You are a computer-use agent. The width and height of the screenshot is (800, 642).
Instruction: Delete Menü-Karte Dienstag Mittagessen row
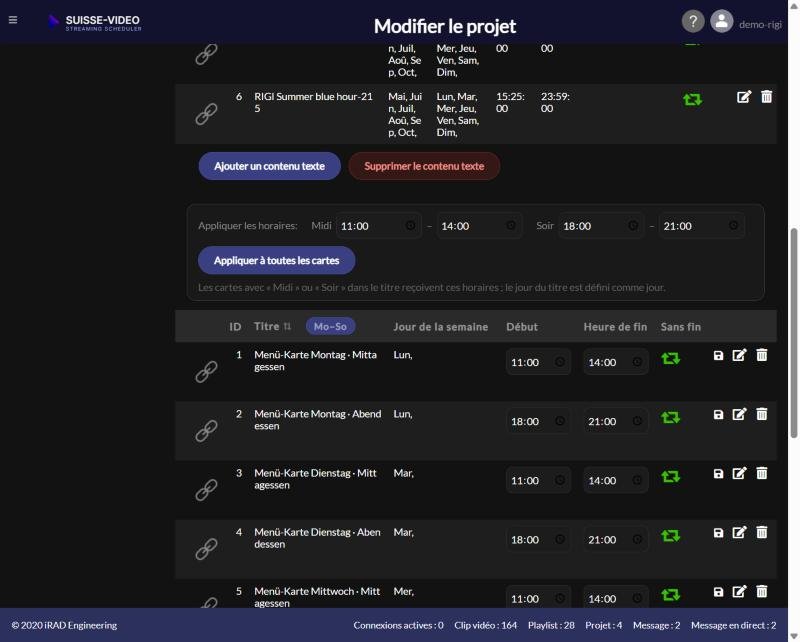click(761, 473)
